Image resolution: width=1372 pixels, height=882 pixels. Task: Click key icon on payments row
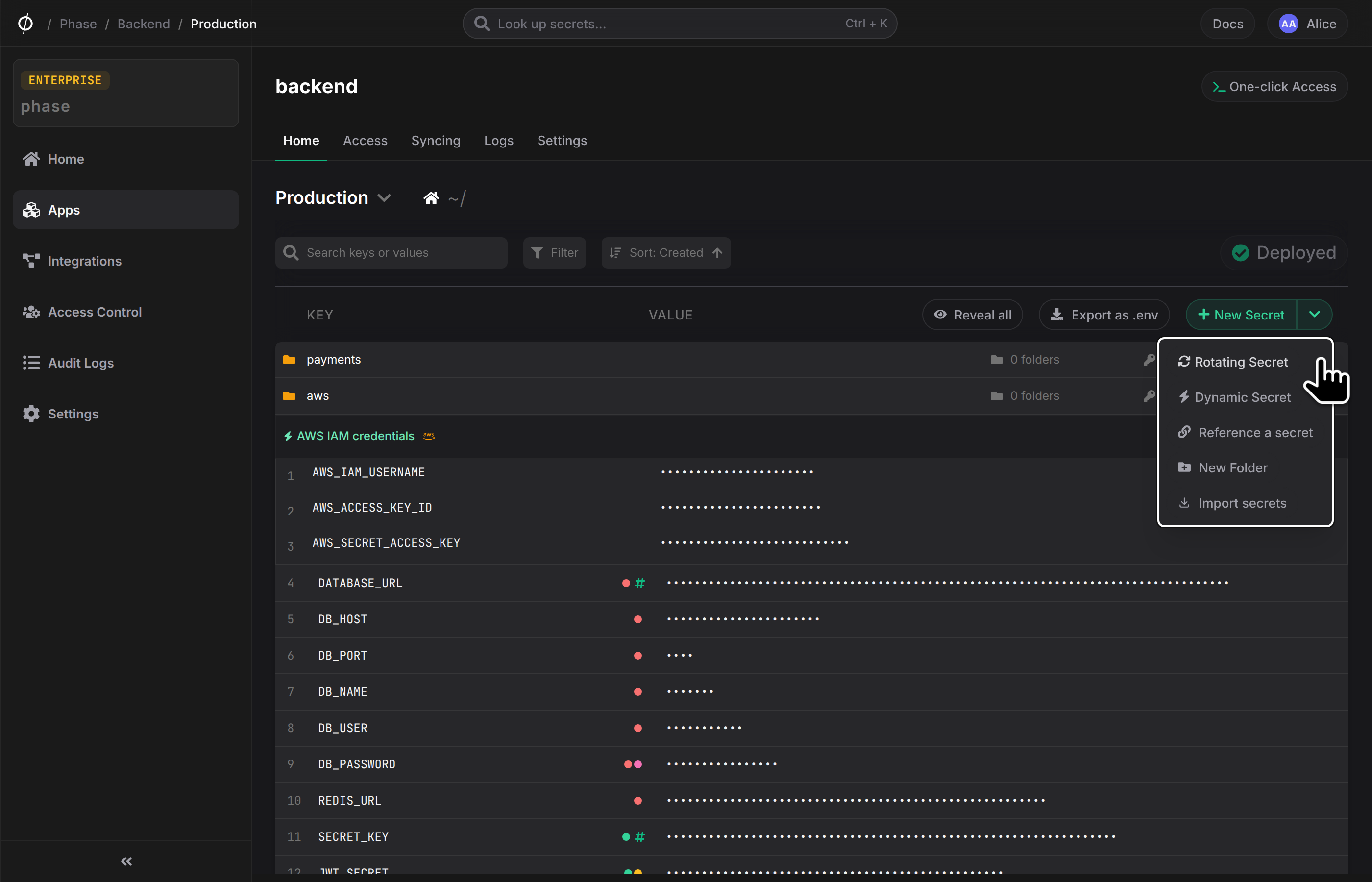tap(1149, 359)
